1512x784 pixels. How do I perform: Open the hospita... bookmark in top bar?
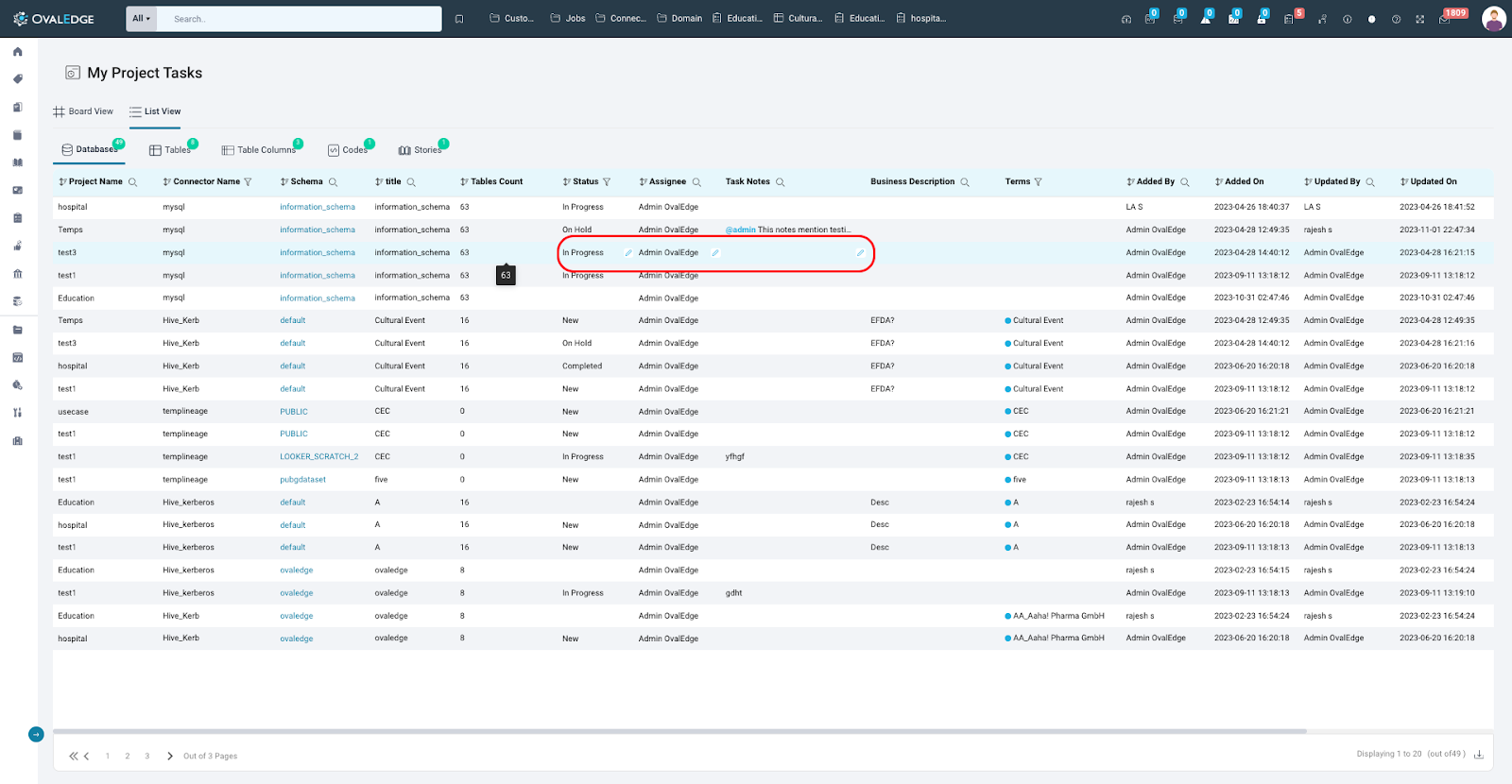(x=920, y=18)
